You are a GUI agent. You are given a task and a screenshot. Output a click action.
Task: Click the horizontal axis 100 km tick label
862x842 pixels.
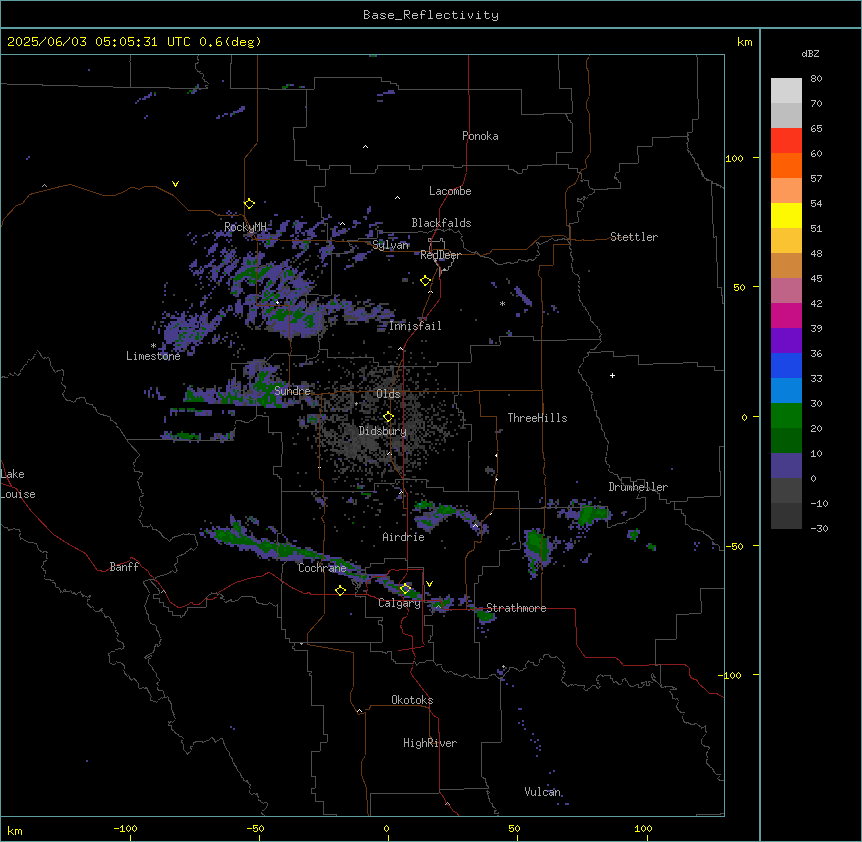pyautogui.click(x=643, y=828)
